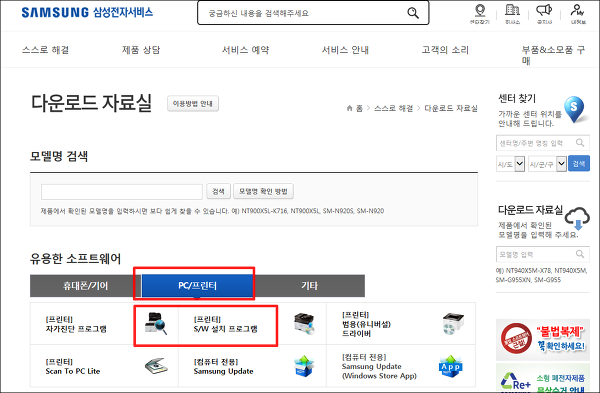Follow the 홈 breadcrumb link
Viewport: 600px width, 393px height.
click(359, 108)
